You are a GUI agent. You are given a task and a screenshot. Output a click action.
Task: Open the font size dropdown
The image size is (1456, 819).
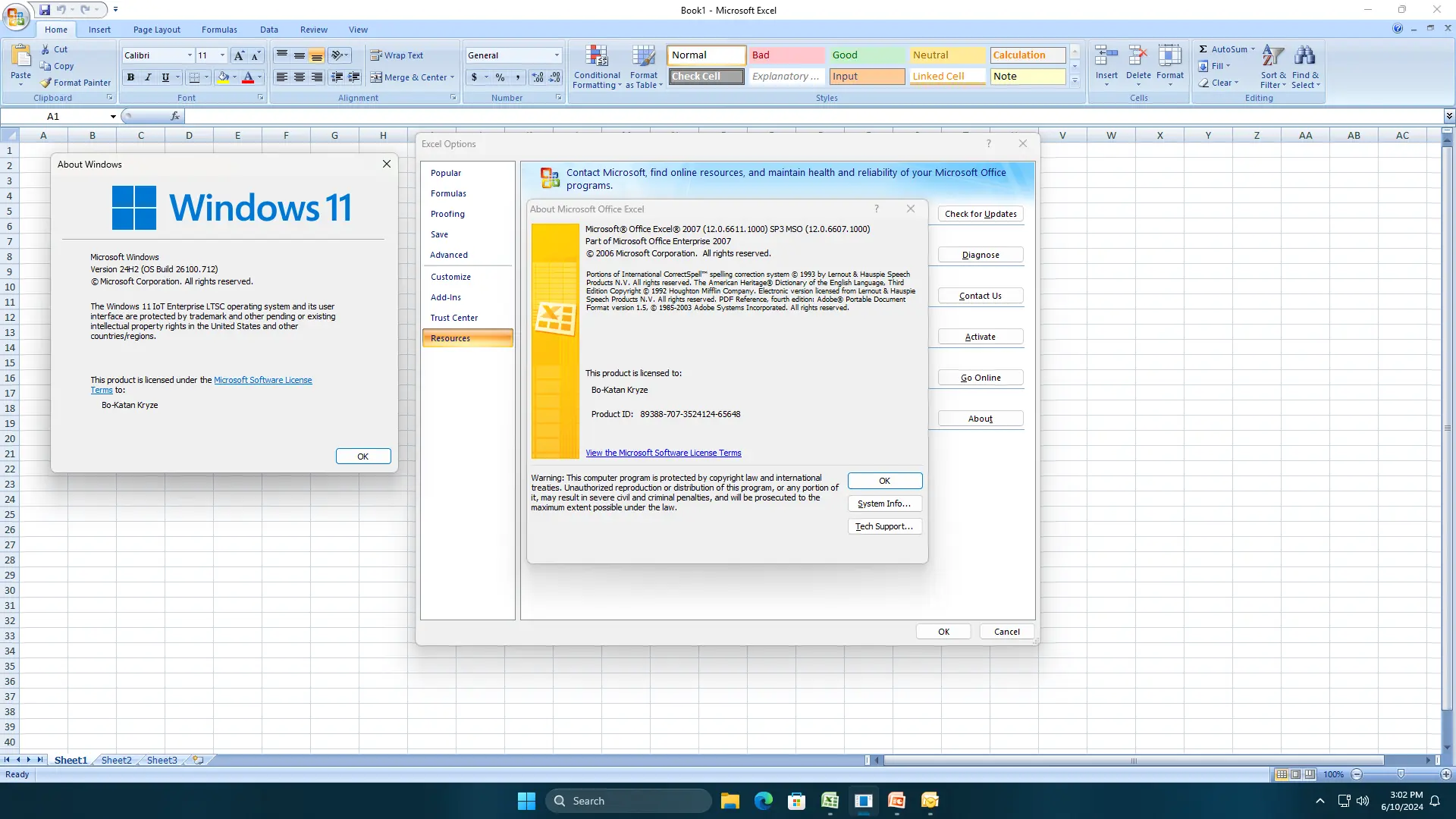click(x=222, y=55)
